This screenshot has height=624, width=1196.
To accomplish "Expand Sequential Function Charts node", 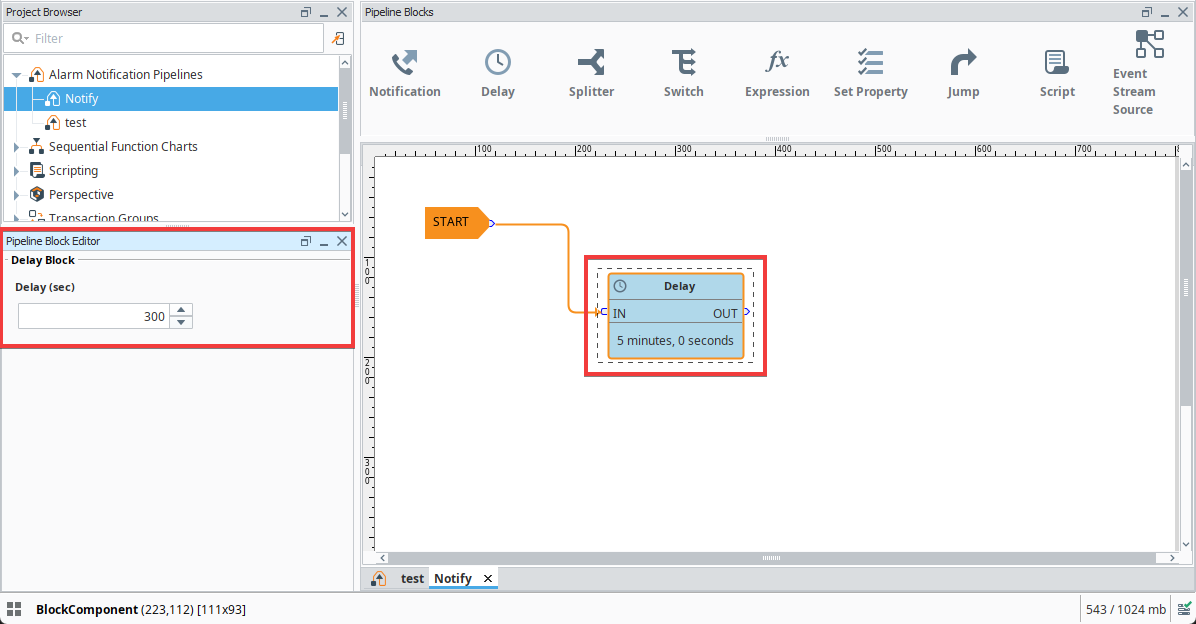I will point(17,146).
